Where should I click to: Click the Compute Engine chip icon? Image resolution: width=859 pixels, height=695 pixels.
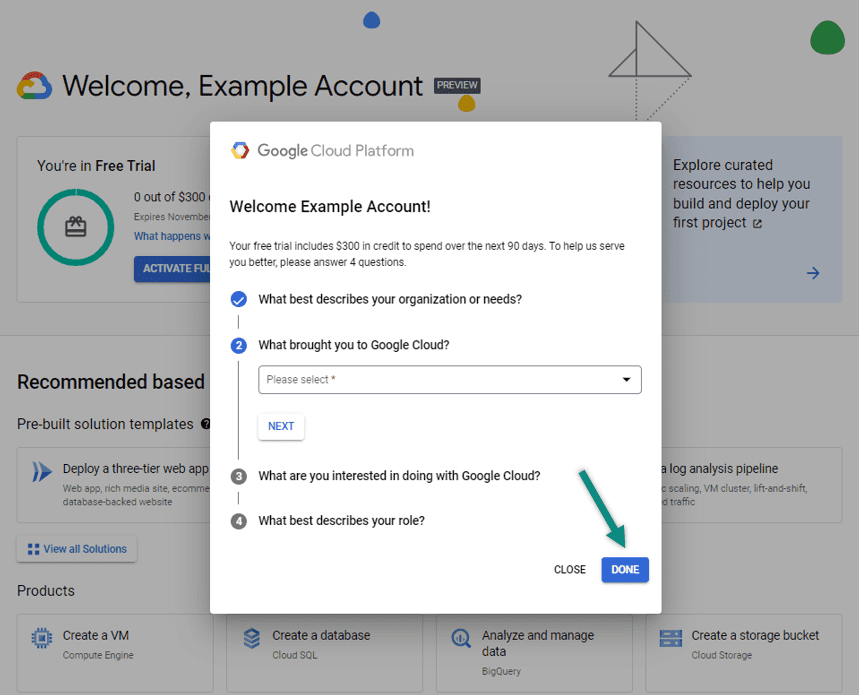(42, 638)
